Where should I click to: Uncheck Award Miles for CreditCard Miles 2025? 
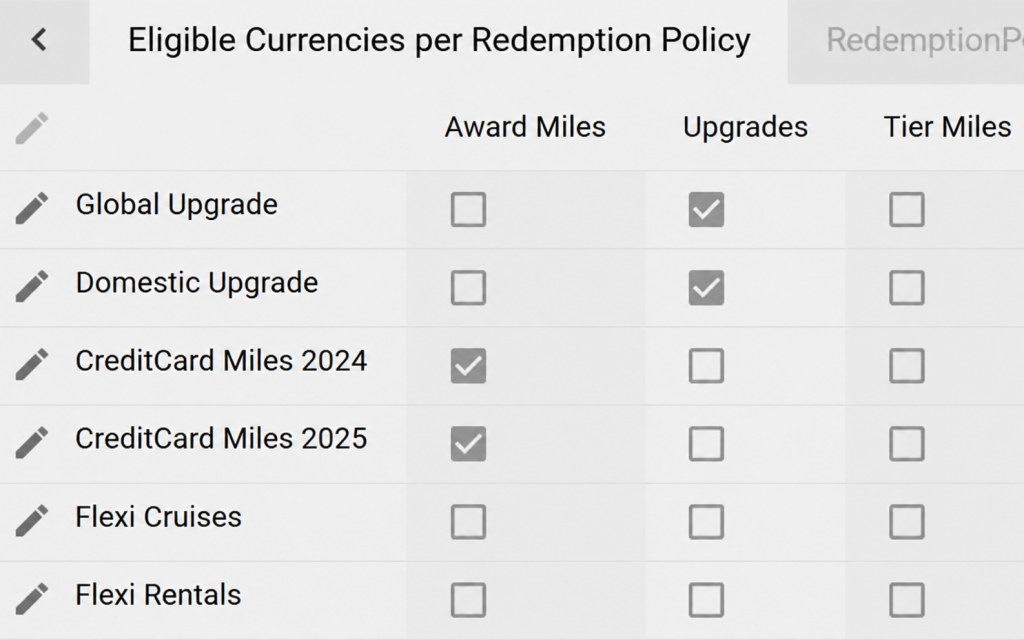pos(468,444)
